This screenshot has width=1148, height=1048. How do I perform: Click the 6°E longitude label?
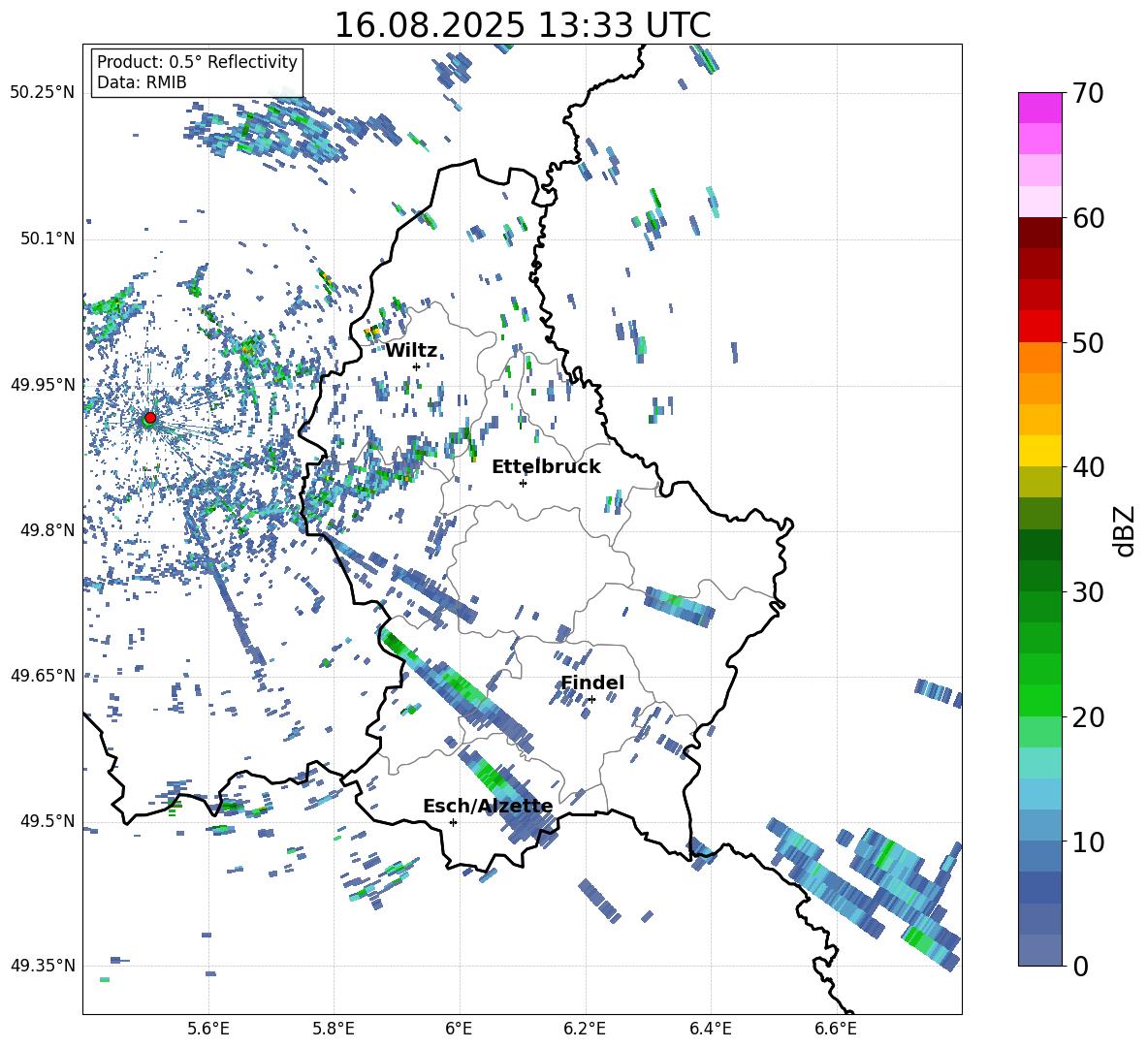click(x=459, y=1029)
